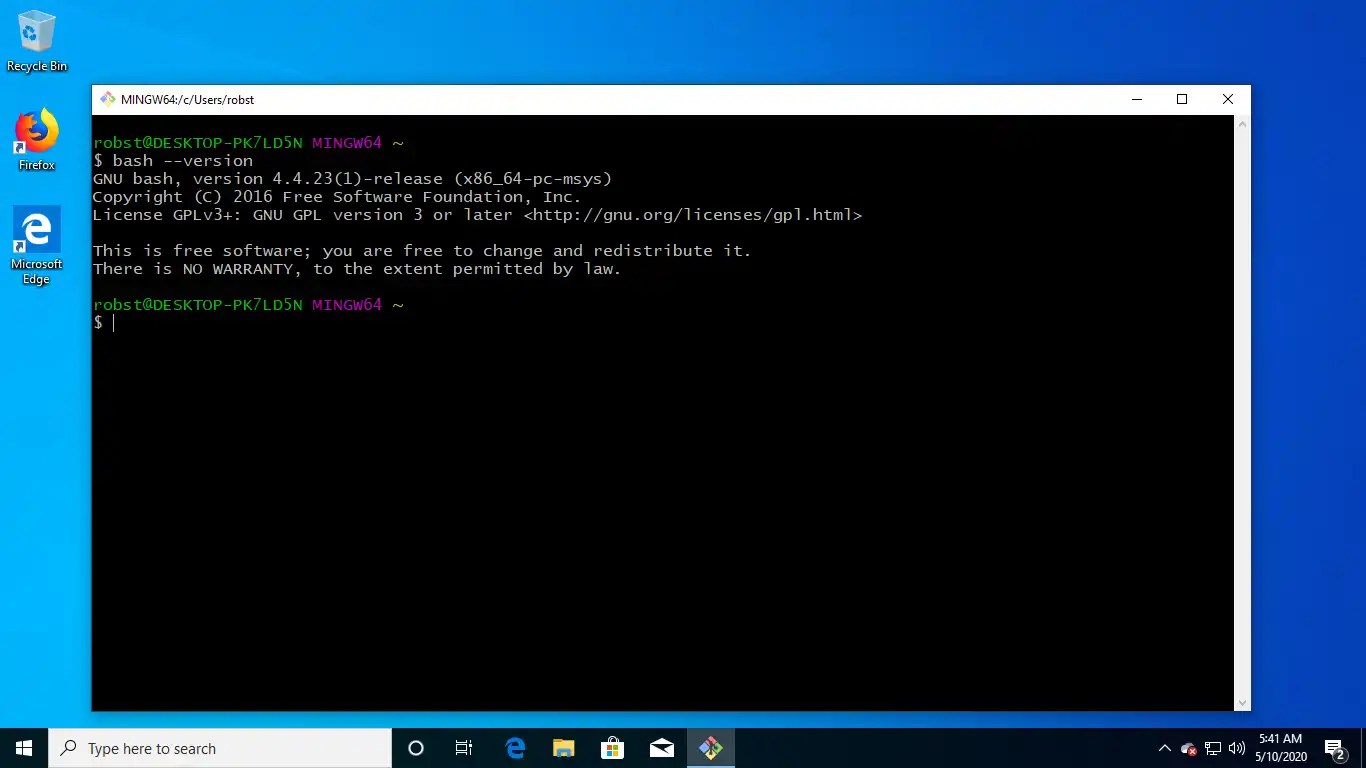Open the Action Center notifications
Image resolution: width=1366 pixels, height=768 pixels.
(x=1333, y=748)
